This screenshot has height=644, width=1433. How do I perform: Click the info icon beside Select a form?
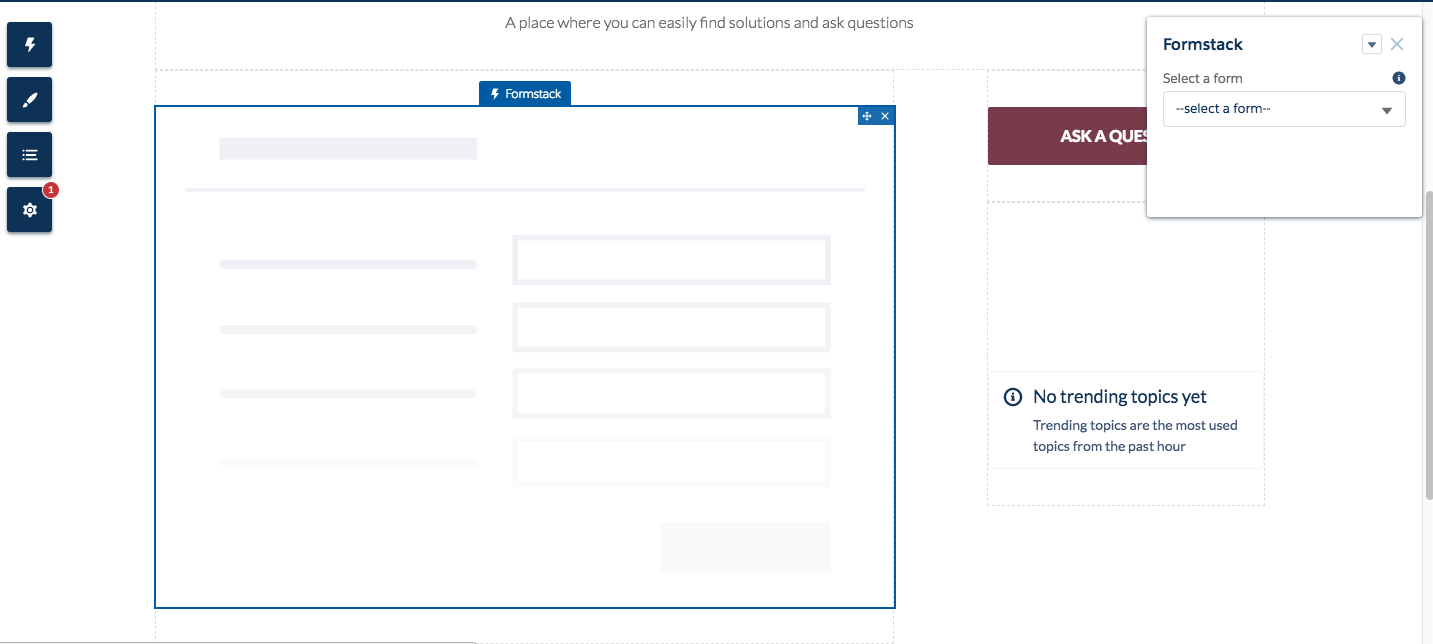1399,78
